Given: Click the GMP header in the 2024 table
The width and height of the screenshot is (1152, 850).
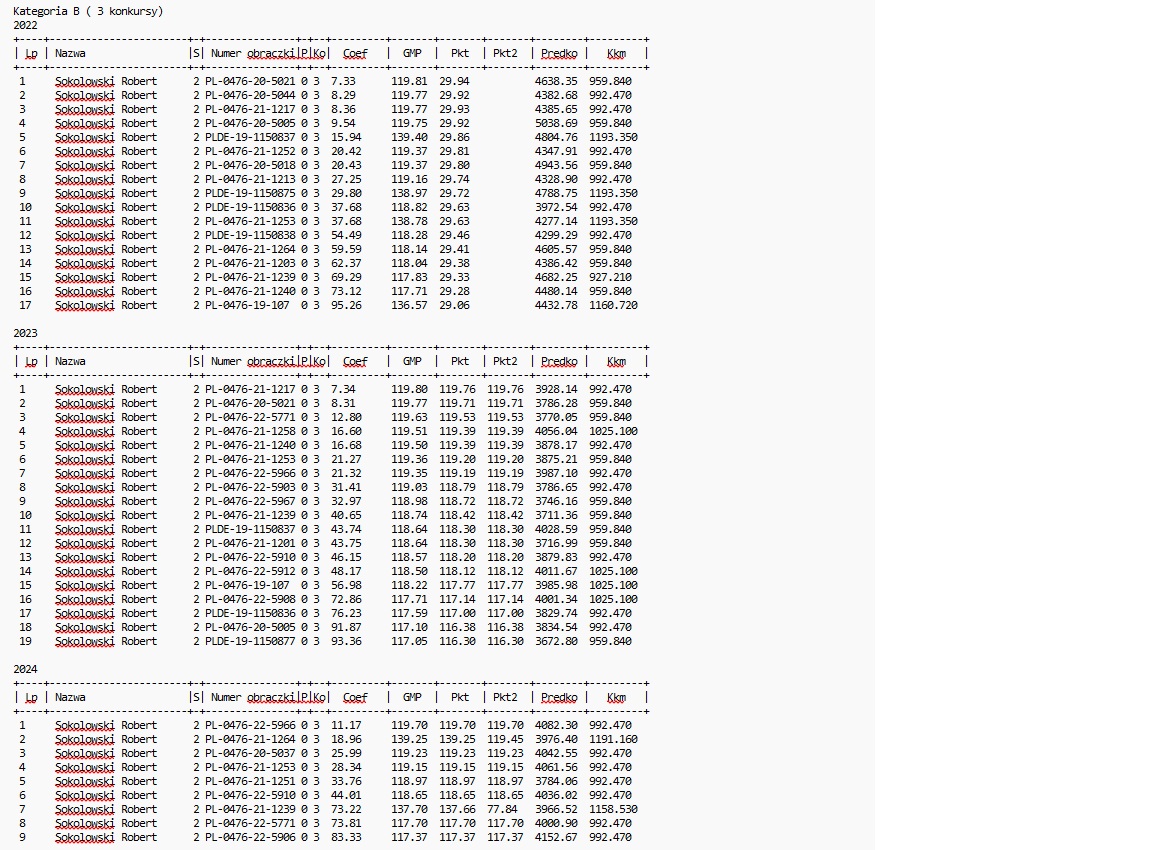Looking at the screenshot, I should point(412,697).
